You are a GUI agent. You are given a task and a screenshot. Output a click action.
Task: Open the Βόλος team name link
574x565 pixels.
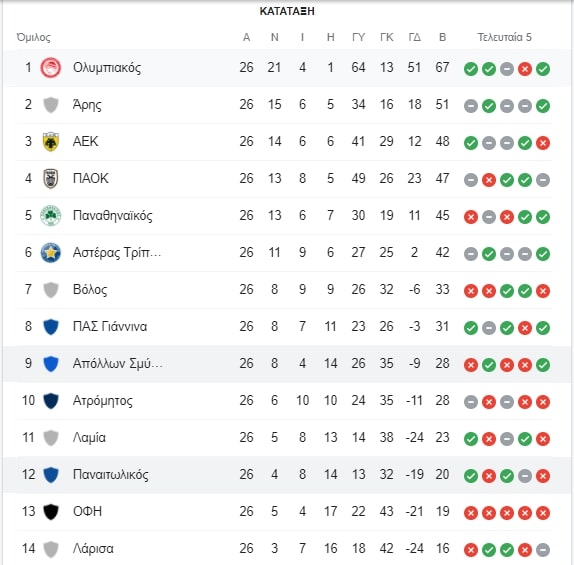point(90,290)
